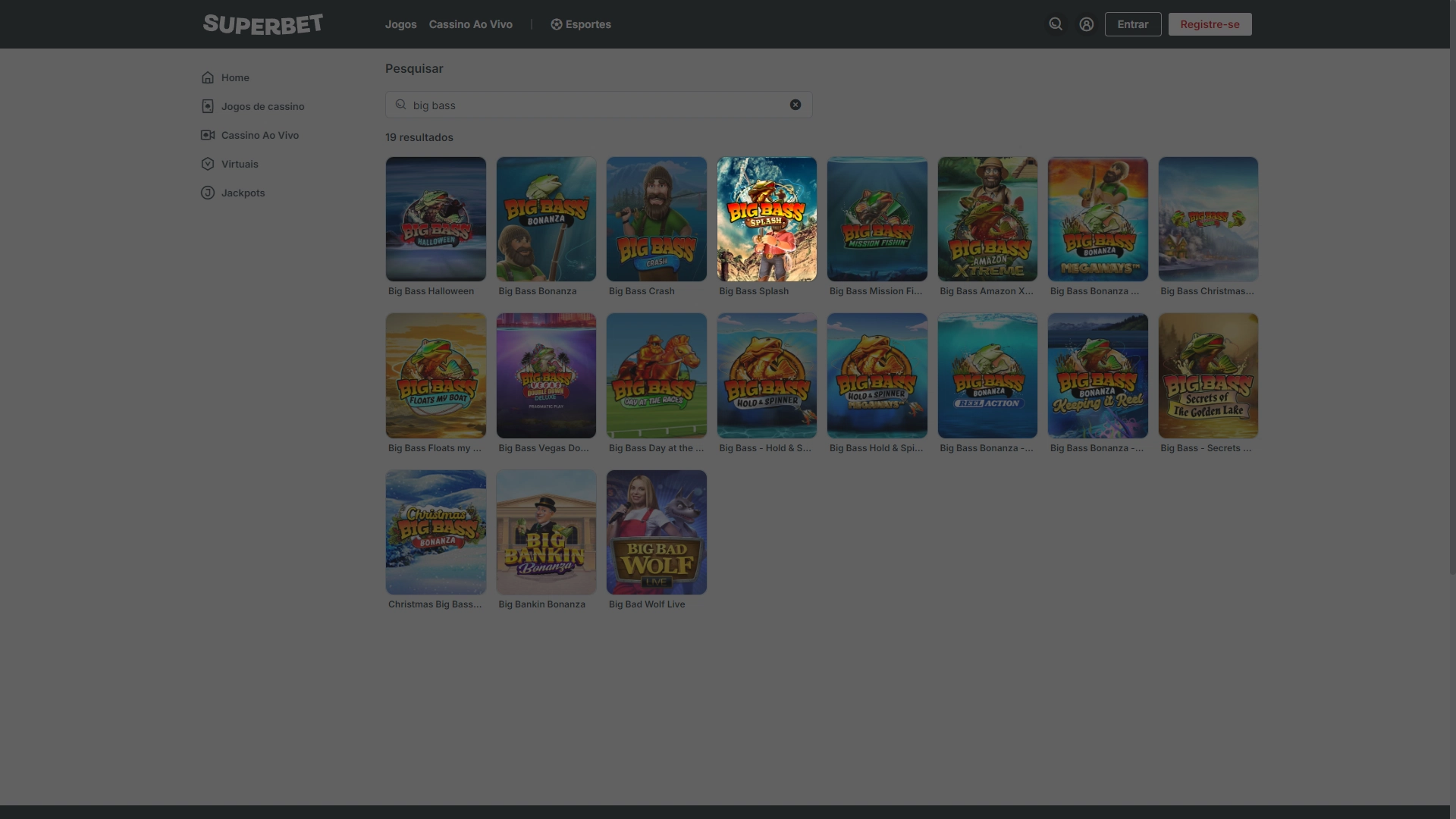
Task: Click the Esportes soccer ball icon
Action: tap(556, 24)
